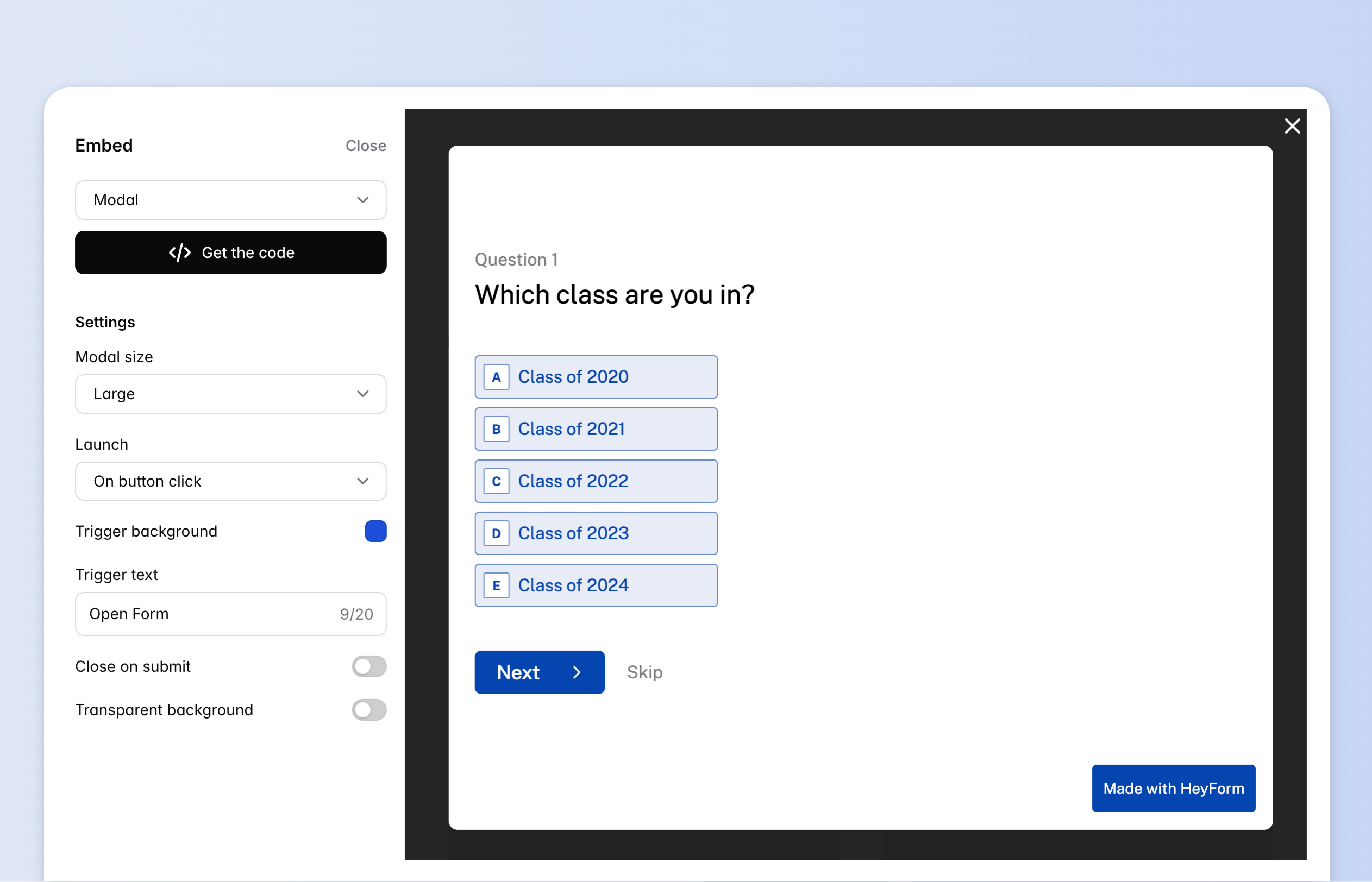The image size is (1372, 882).
Task: Click the arrow icon in Next button
Action: (x=577, y=672)
